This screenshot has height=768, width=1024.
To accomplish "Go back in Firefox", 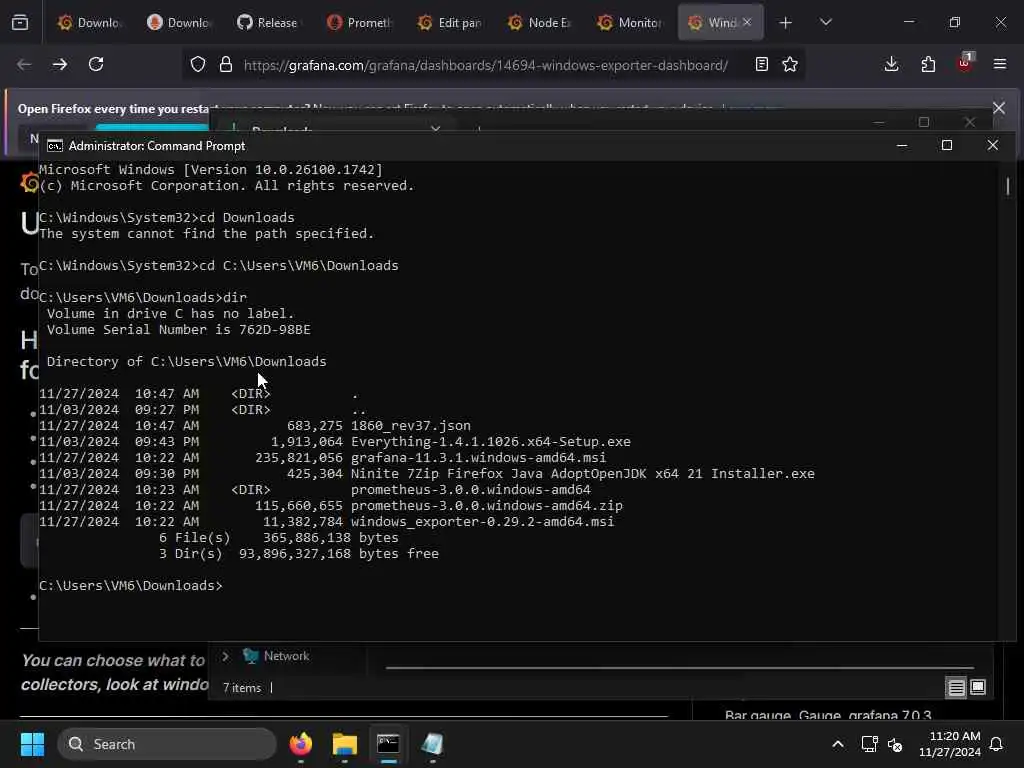I will tap(24, 64).
